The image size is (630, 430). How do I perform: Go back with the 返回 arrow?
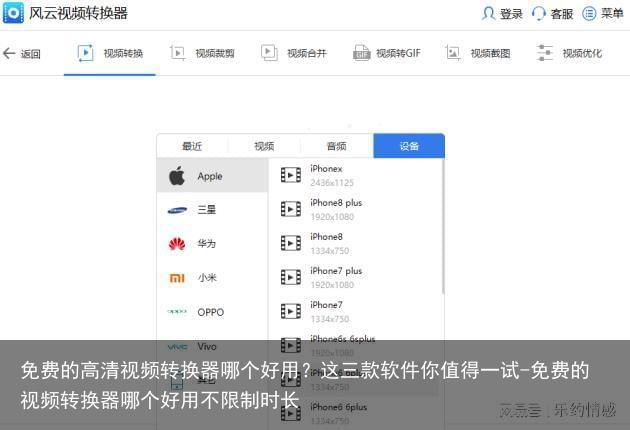pyautogui.click(x=9, y=53)
